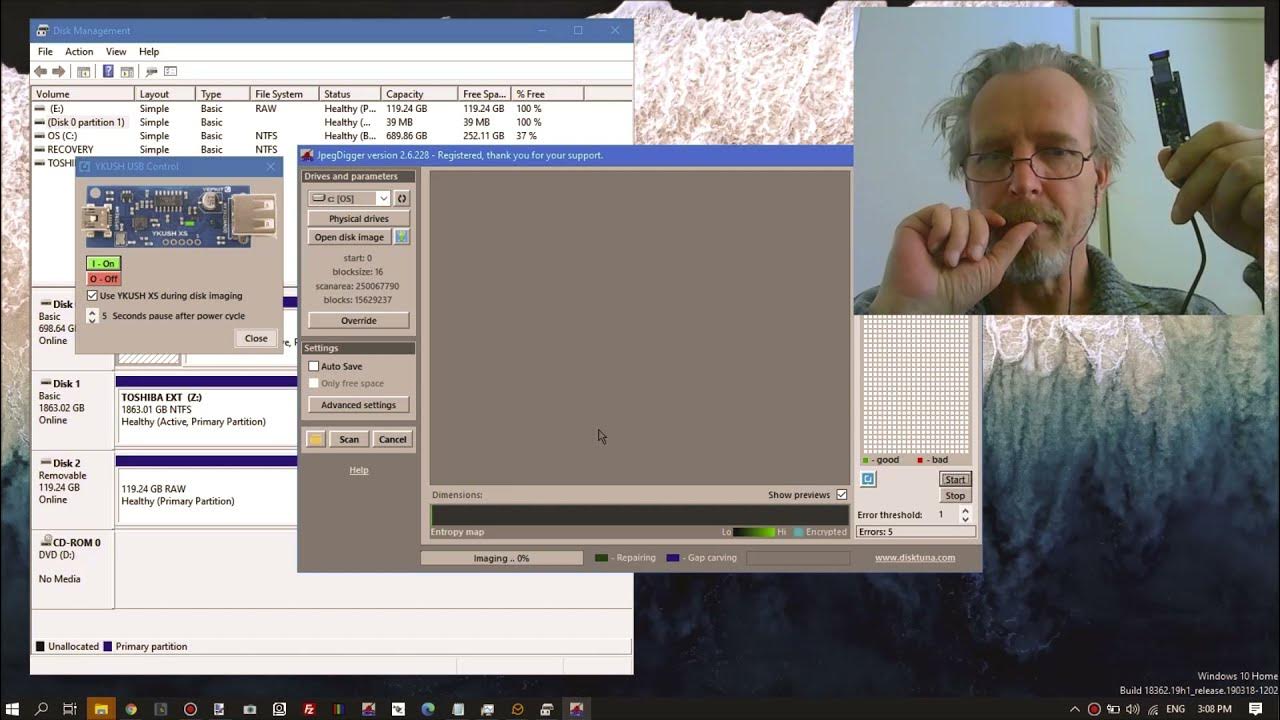Screen dimensions: 1280x720
Task: Click the ENG language indicator
Action: (x=1175, y=709)
